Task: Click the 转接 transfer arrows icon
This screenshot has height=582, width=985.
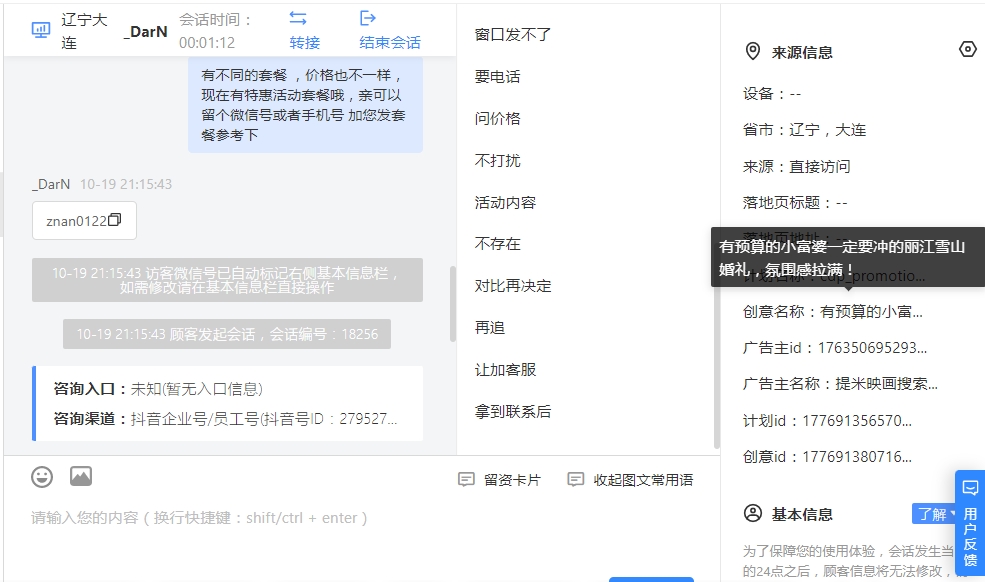Action: [298, 18]
